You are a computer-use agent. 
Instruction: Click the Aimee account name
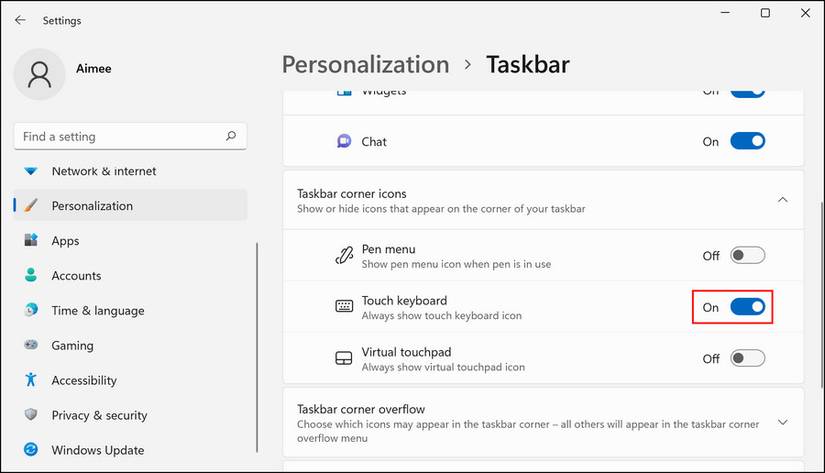94,68
